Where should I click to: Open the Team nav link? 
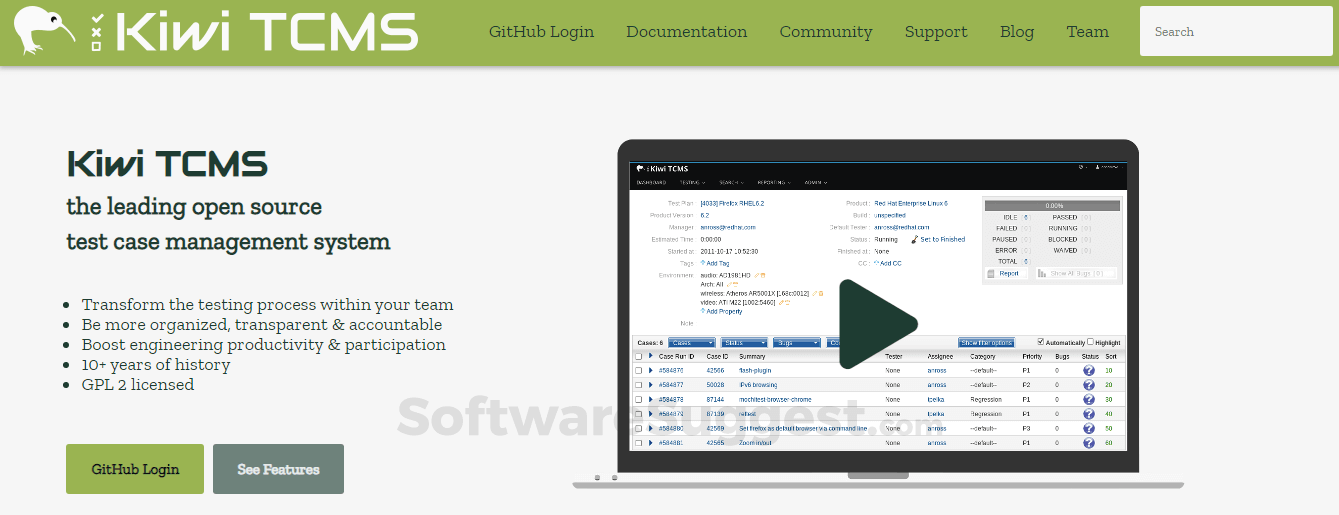[1087, 32]
